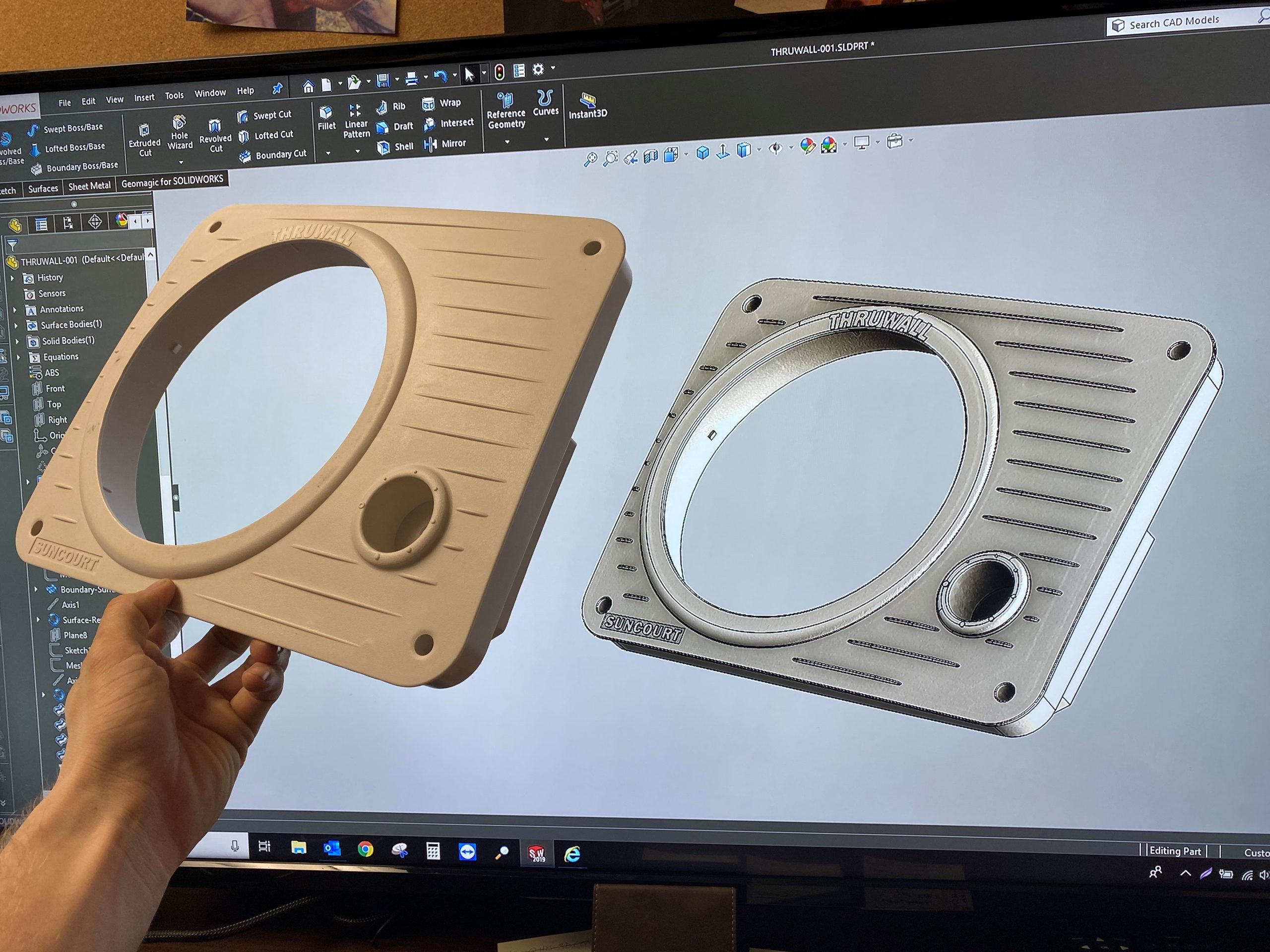Expand the Equations tree node
The image size is (1270, 952).
pyautogui.click(x=18, y=357)
